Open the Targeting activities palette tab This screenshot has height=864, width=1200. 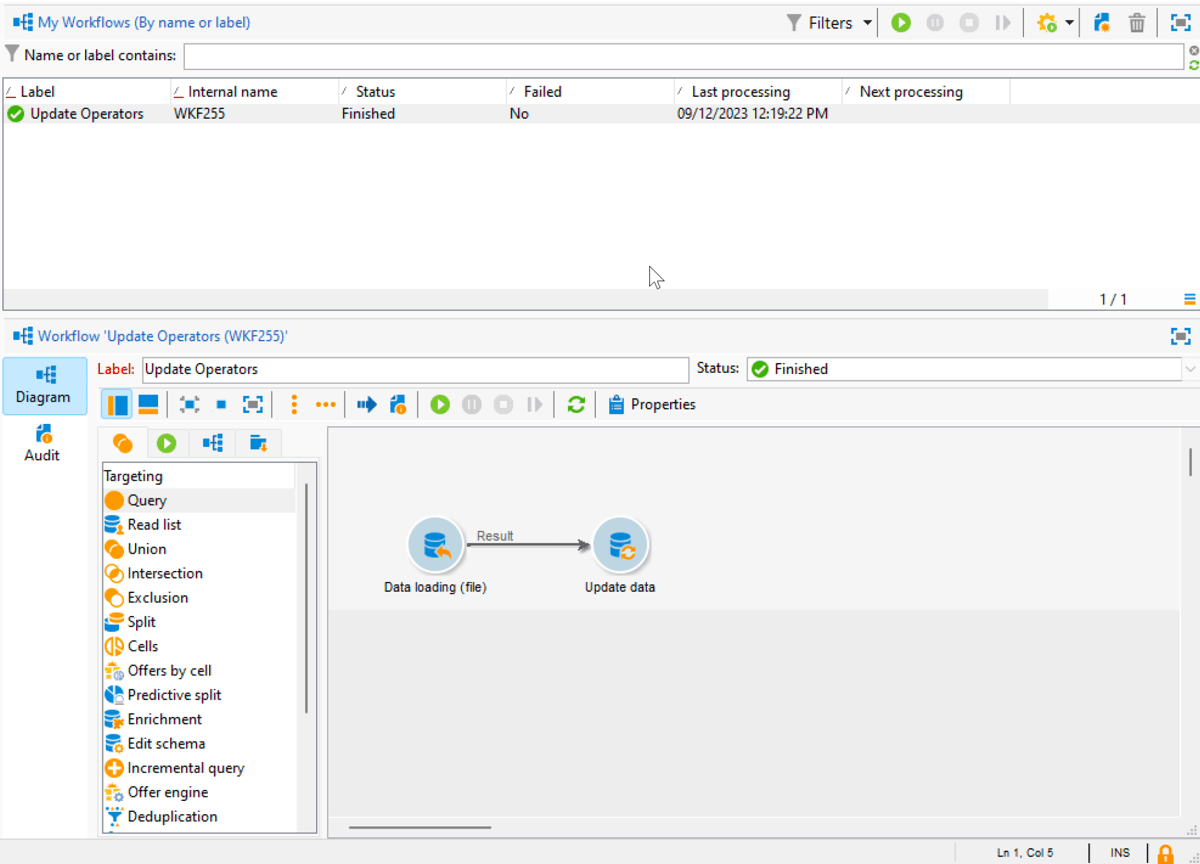(123, 443)
